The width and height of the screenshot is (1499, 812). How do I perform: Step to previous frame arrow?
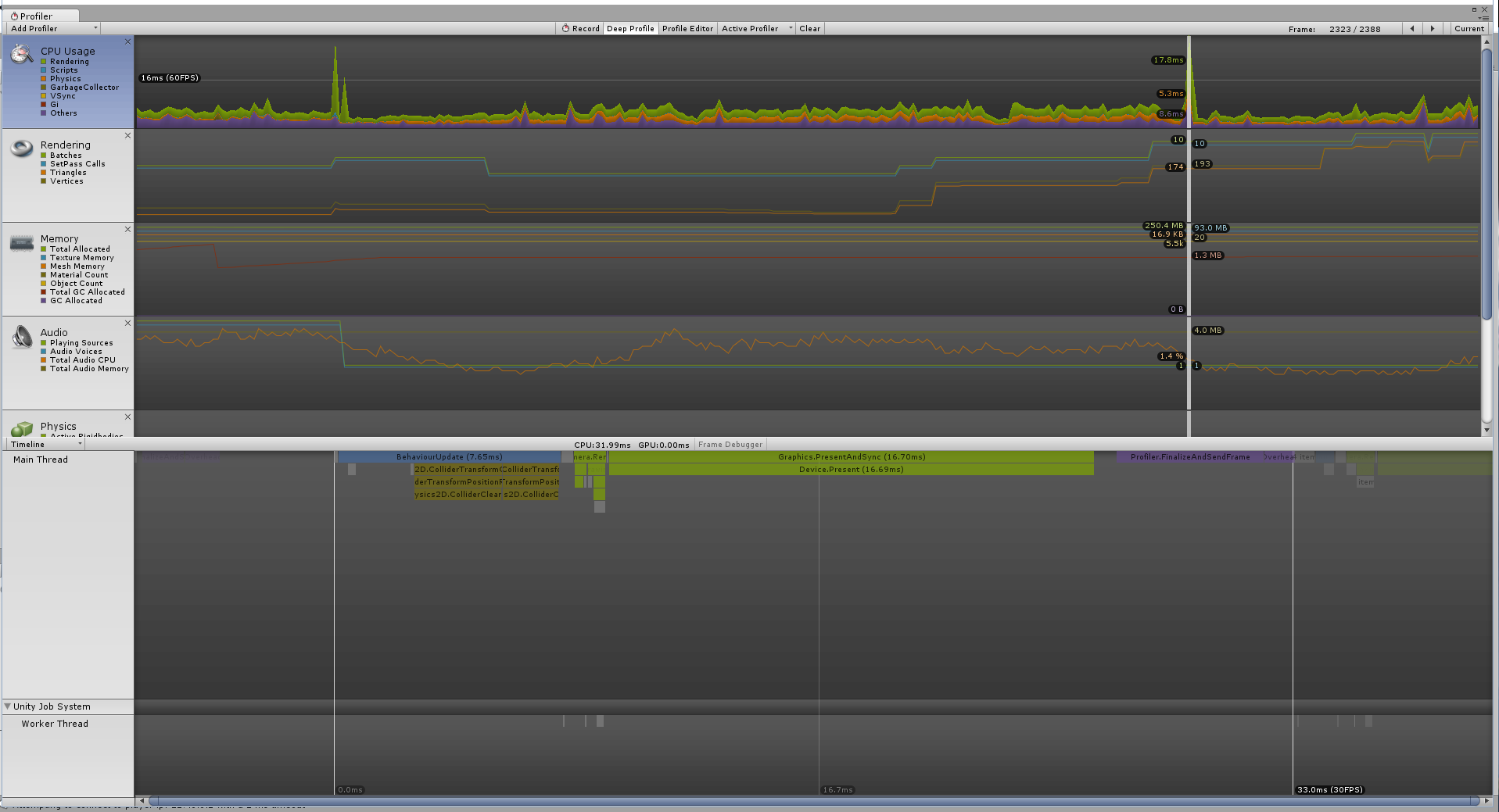[1412, 28]
